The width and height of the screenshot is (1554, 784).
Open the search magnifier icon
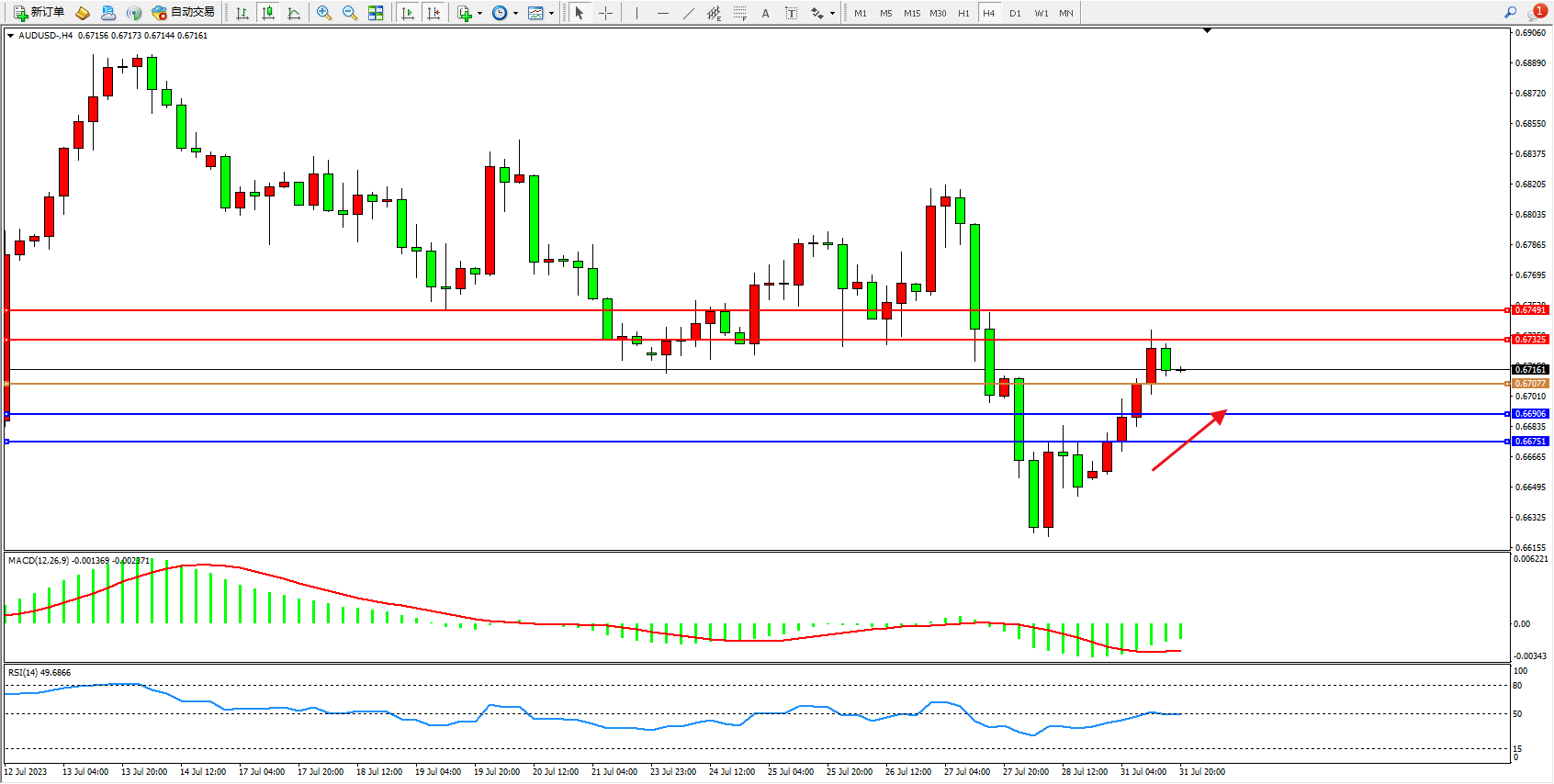(x=1510, y=13)
